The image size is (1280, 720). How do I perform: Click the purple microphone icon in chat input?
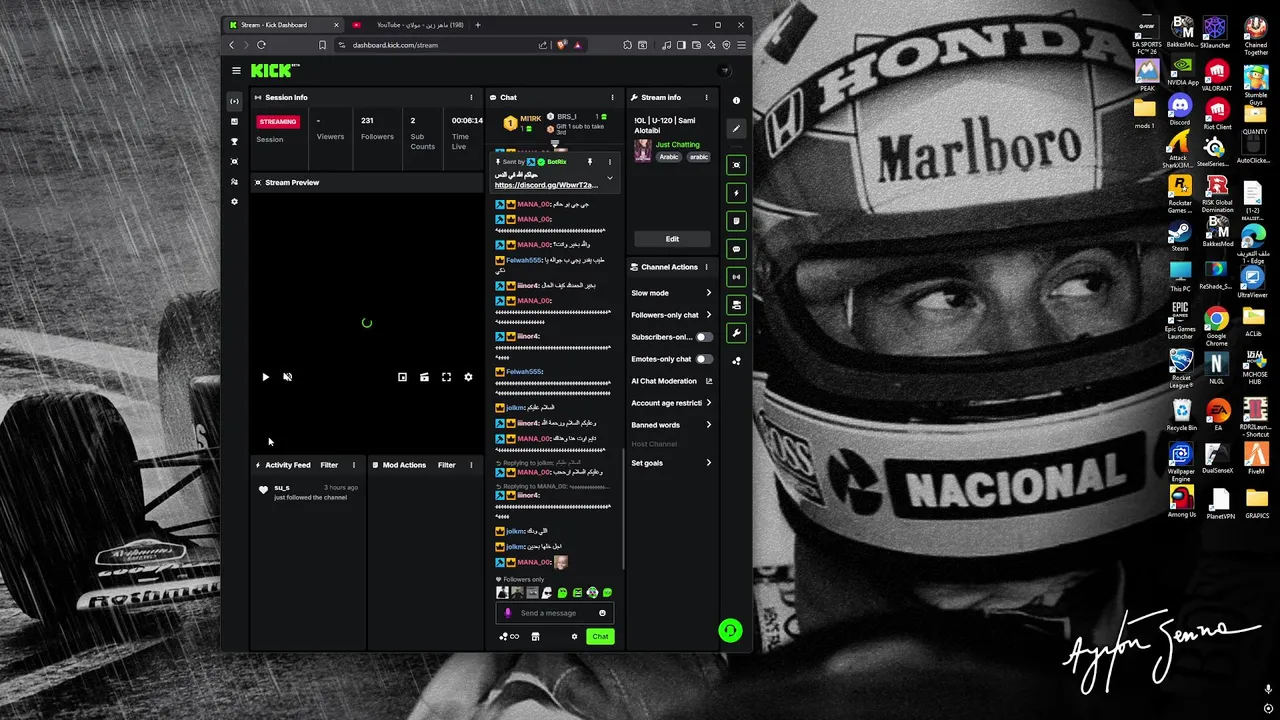[x=508, y=613]
